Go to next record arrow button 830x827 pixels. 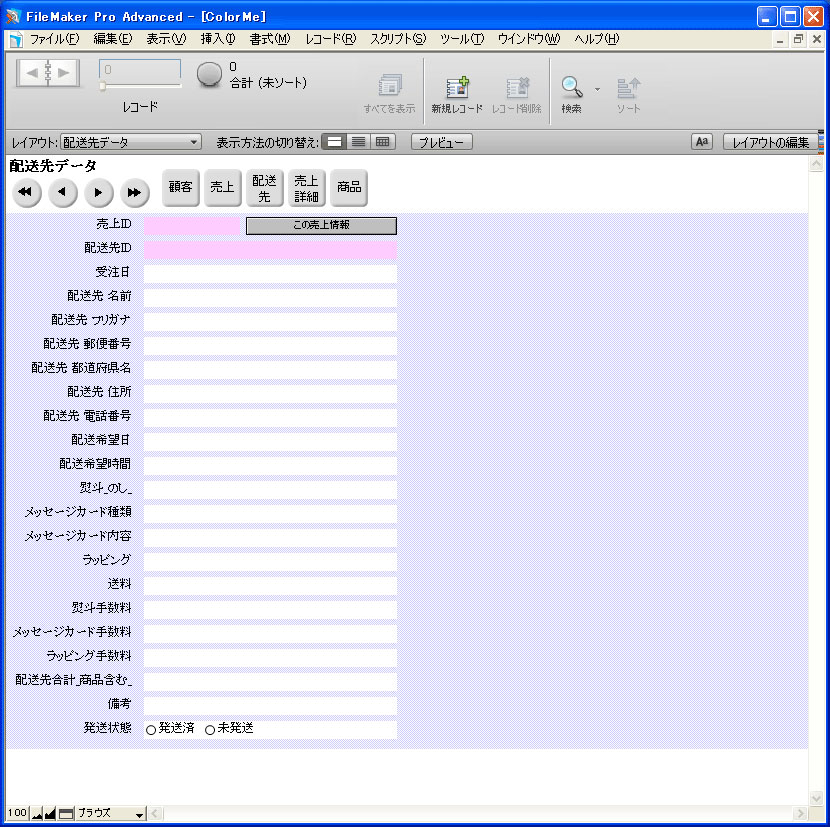point(98,192)
